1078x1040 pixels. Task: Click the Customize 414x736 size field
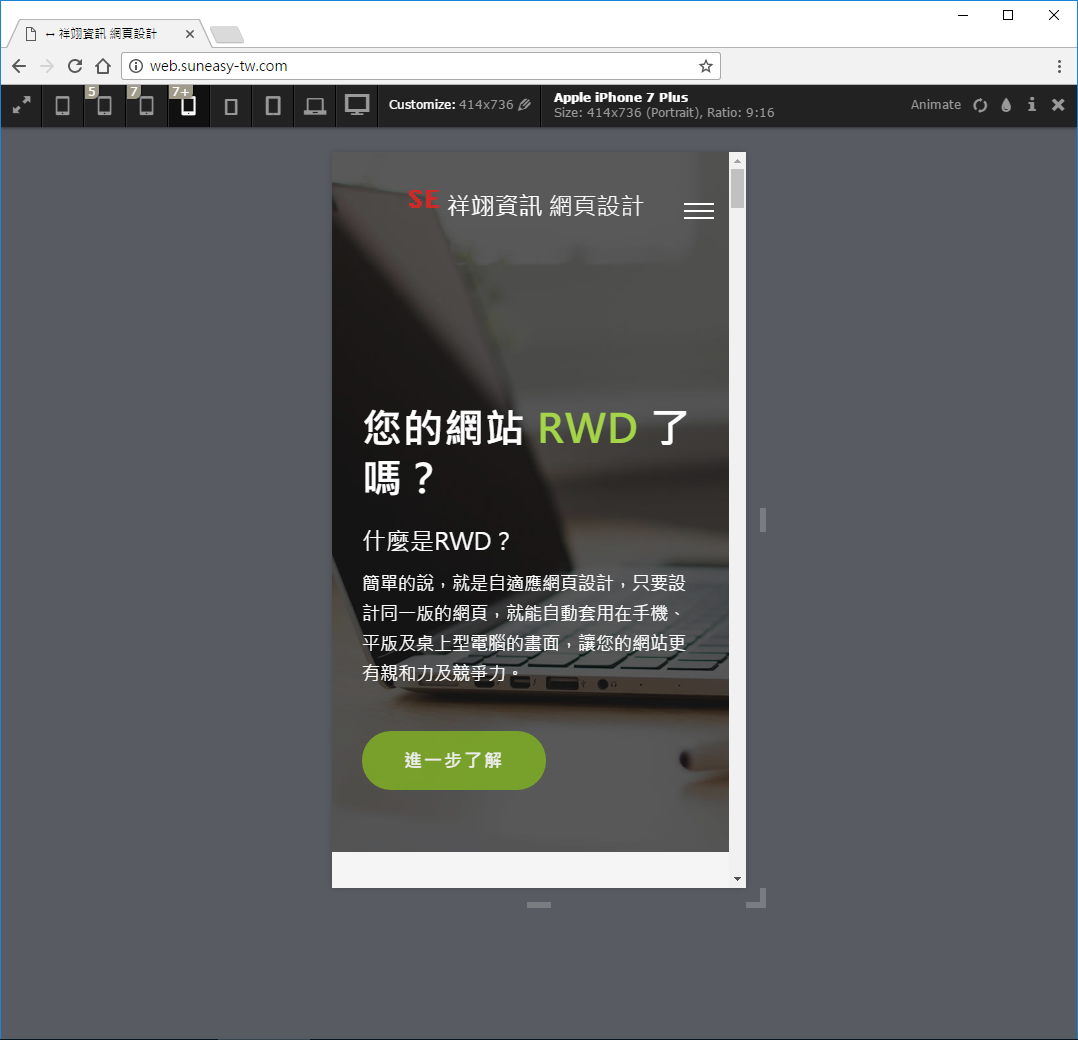[x=459, y=104]
